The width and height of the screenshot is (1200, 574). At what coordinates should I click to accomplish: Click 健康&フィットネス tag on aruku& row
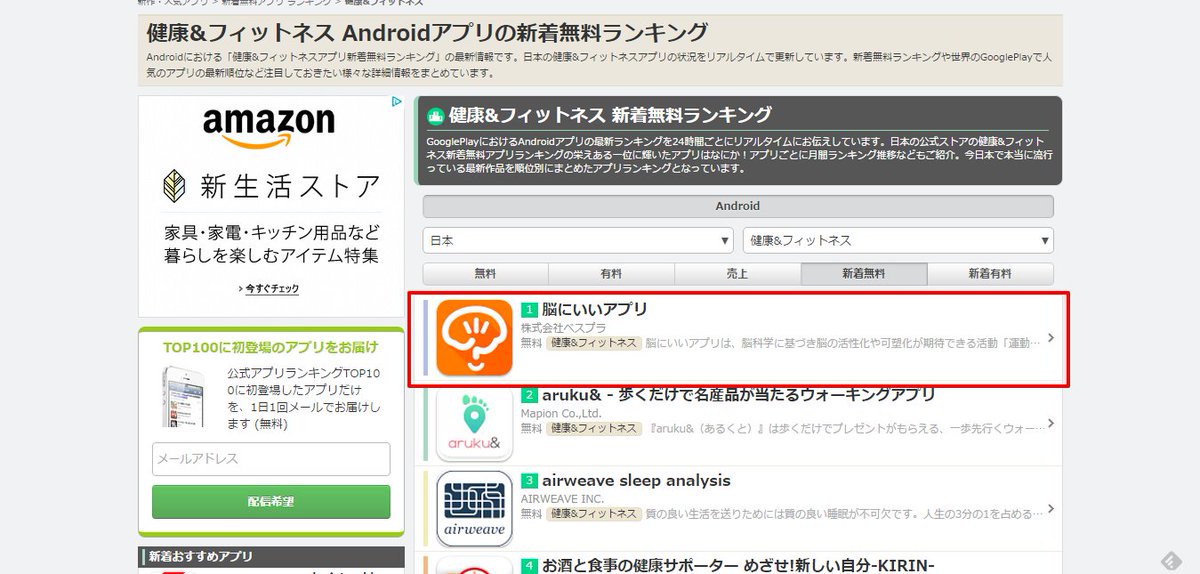[x=593, y=428]
